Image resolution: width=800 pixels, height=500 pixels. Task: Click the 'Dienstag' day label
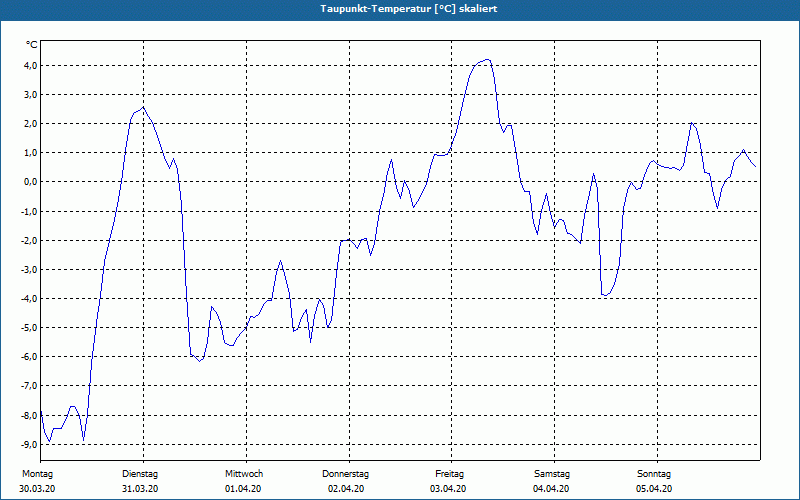(140, 474)
